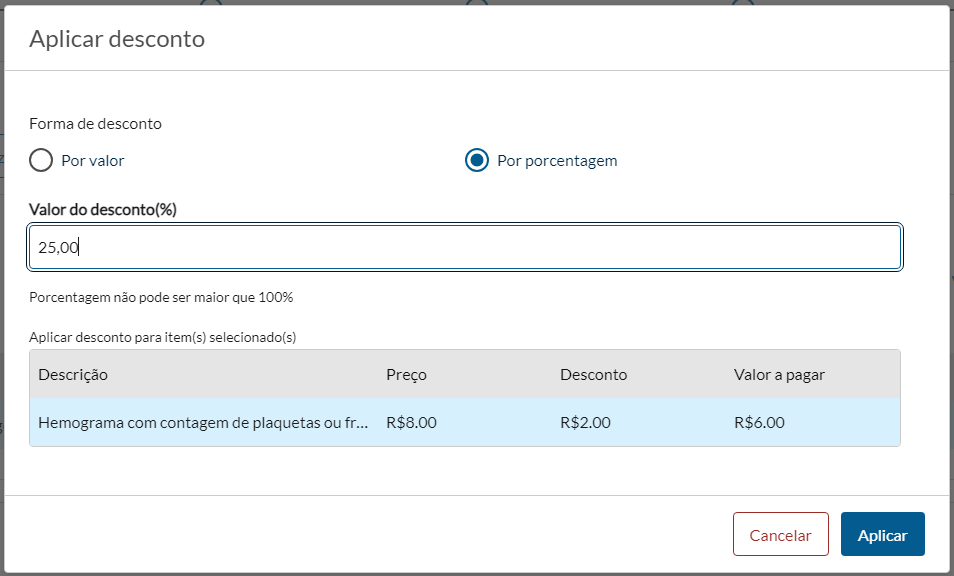Select the Hemograma item description cell
The image size is (954, 576).
[x=204, y=422]
